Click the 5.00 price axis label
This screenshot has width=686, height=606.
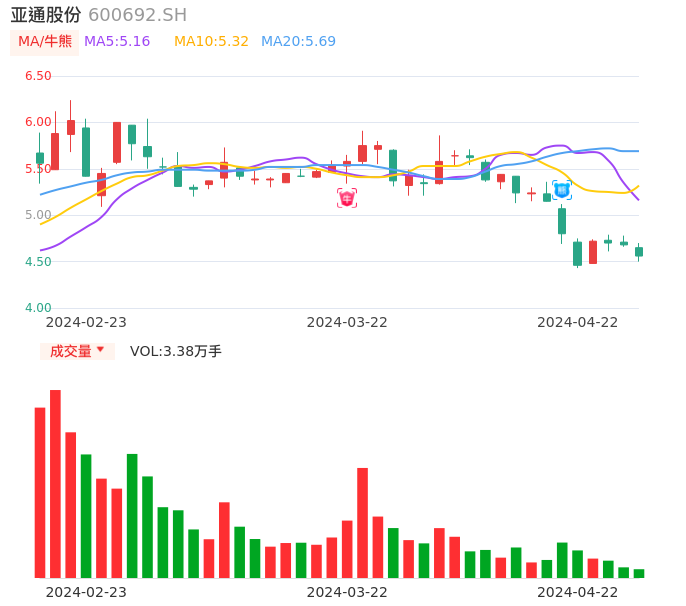[38, 215]
